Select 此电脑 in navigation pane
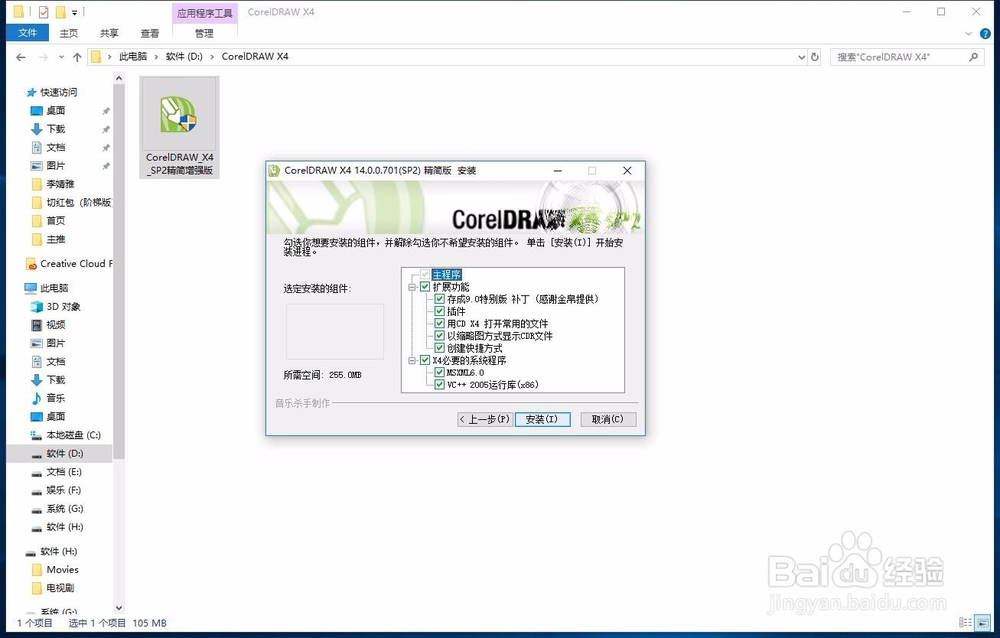Screen dimensions: 1000x638 coord(54,288)
